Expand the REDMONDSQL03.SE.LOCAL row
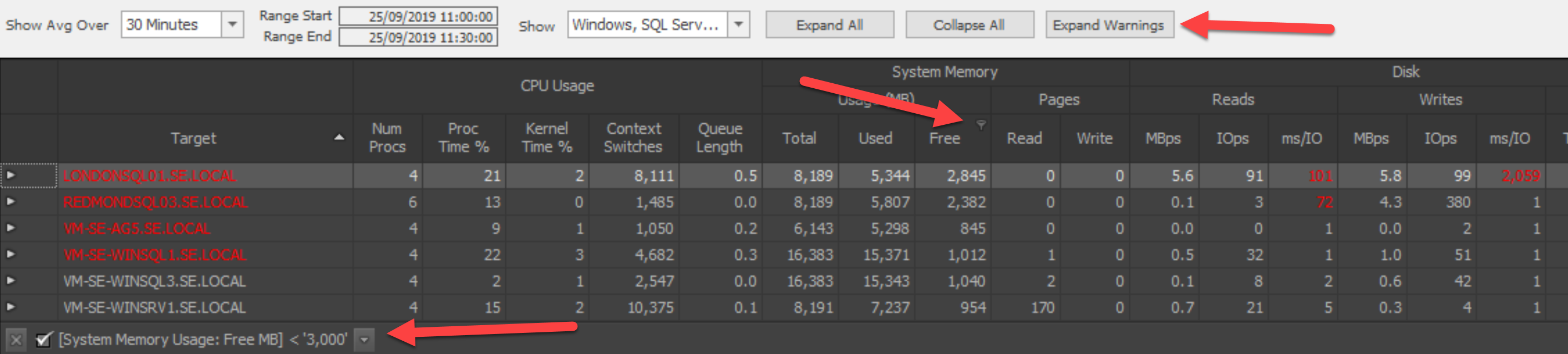The image size is (1568, 354). click(x=11, y=201)
